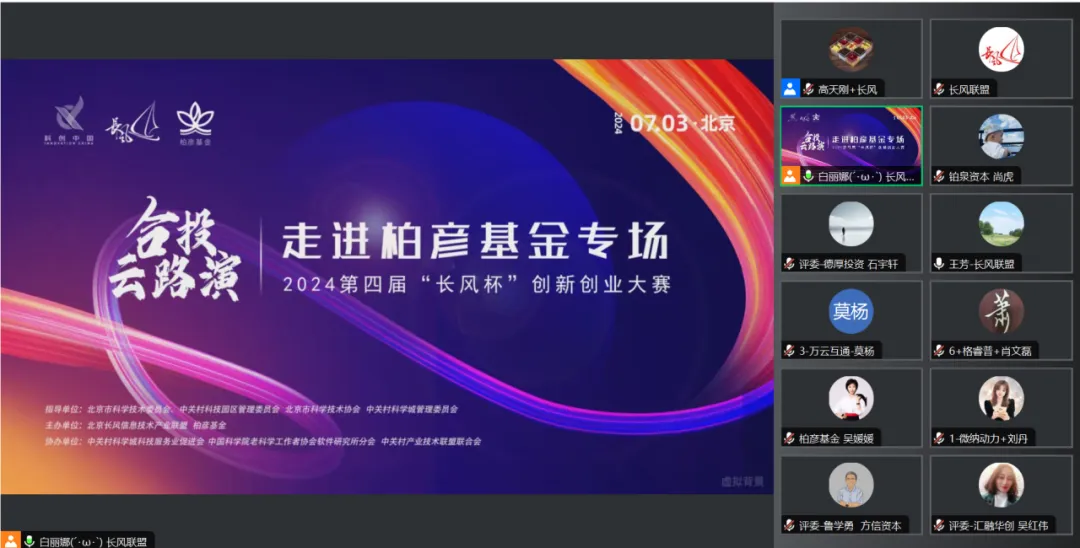Click the muted mic icon beside 评委-鲁学勇 方信资本
1080x548 pixels.
pyautogui.click(x=789, y=526)
